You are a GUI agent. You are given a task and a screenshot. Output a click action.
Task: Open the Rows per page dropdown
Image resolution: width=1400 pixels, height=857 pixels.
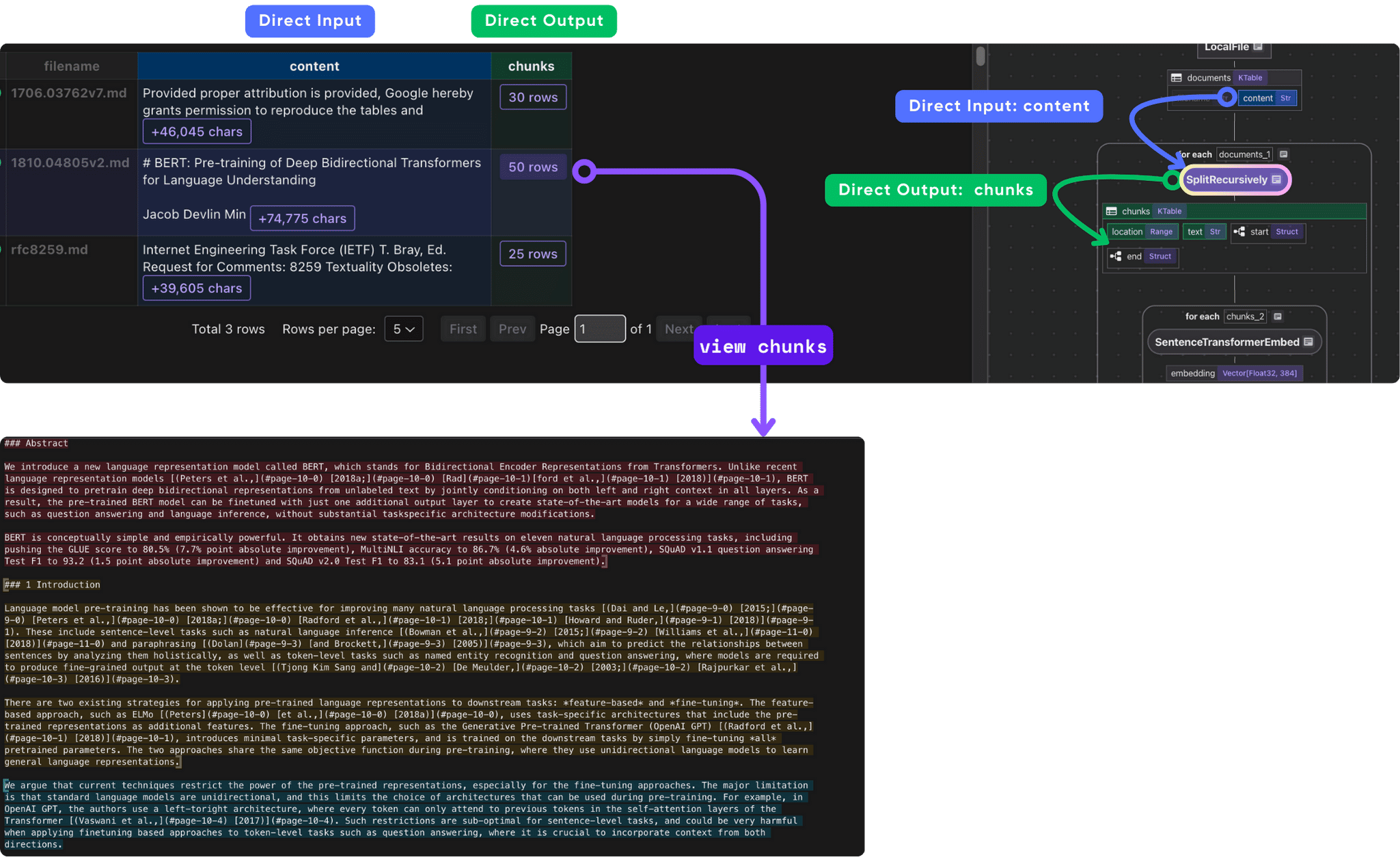click(x=403, y=329)
